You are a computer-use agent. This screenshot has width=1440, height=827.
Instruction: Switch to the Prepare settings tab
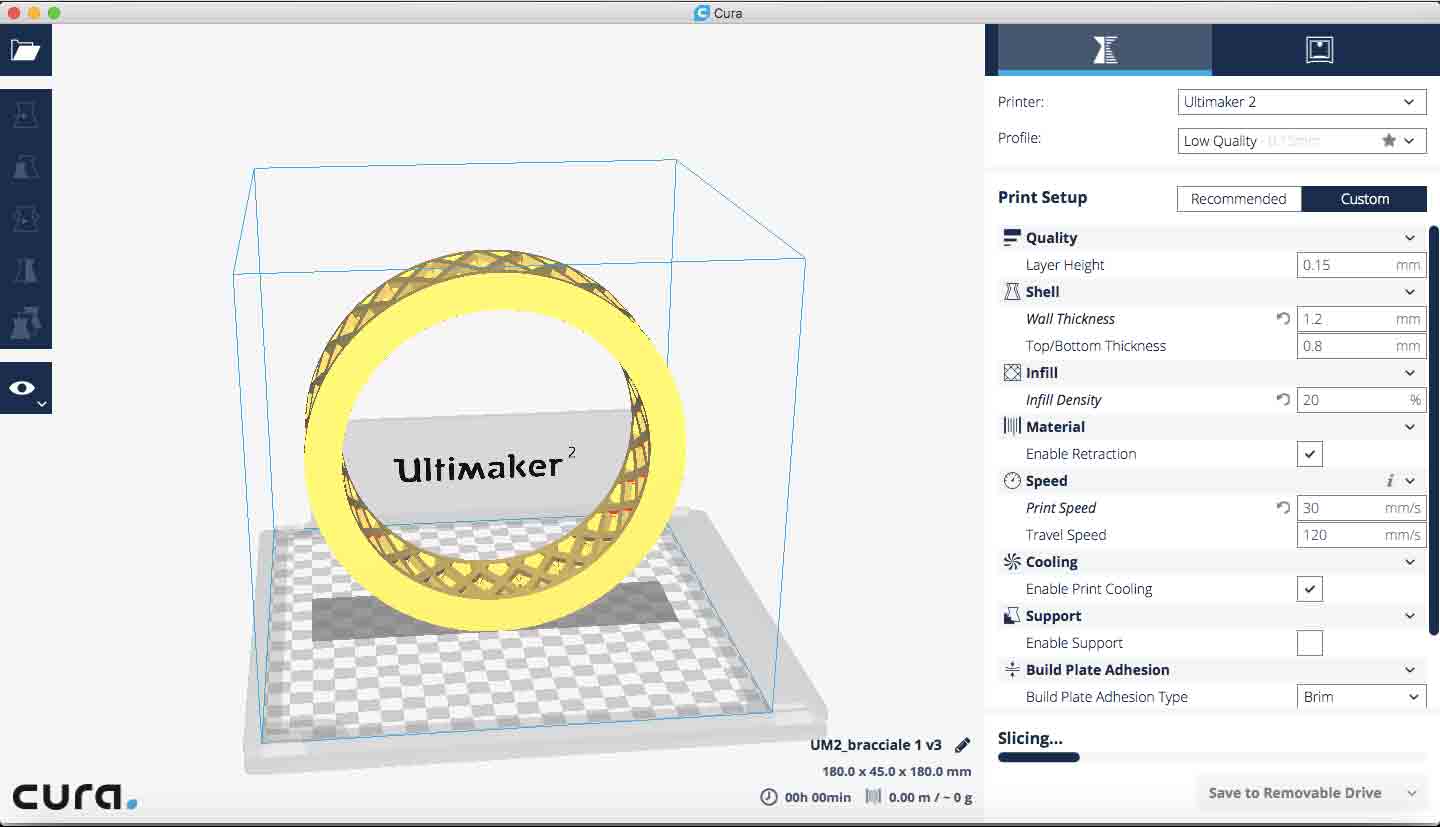click(1105, 50)
